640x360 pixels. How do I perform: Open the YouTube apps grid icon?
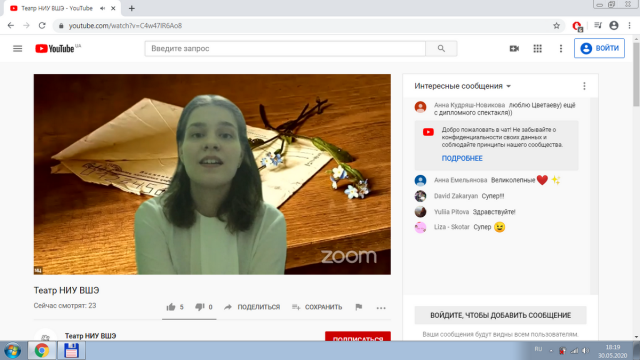click(x=538, y=49)
